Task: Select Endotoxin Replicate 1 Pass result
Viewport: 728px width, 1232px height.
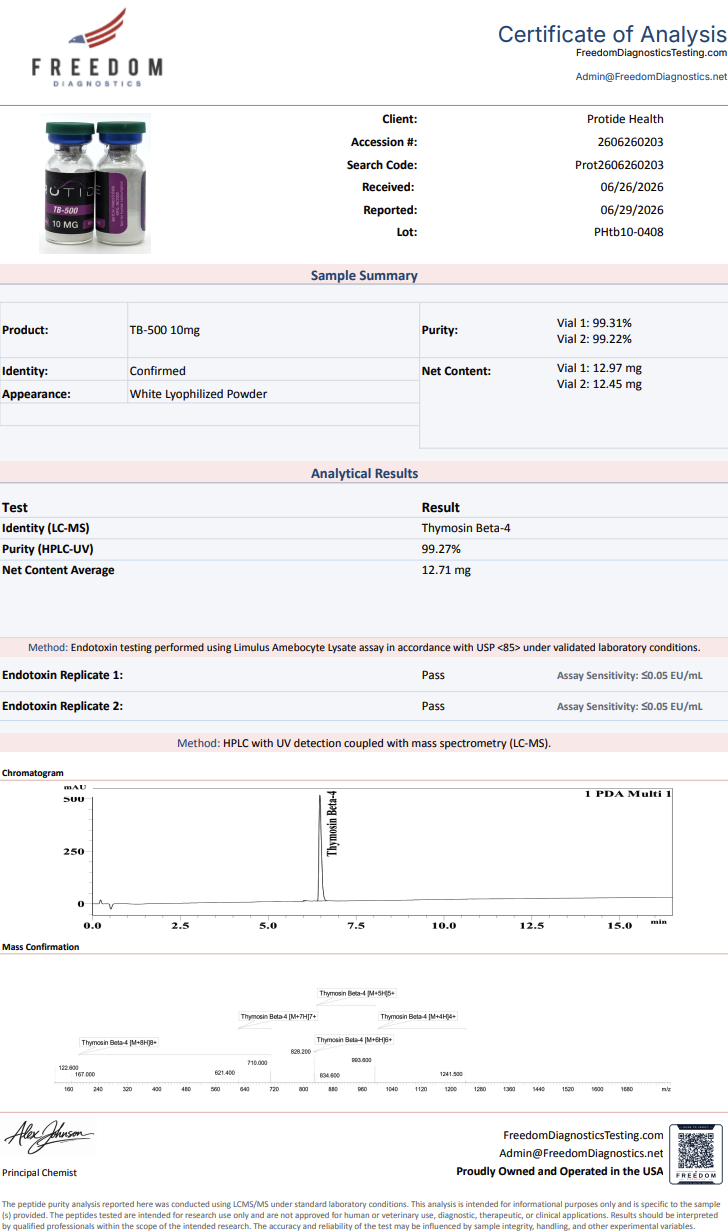Action: coord(433,675)
